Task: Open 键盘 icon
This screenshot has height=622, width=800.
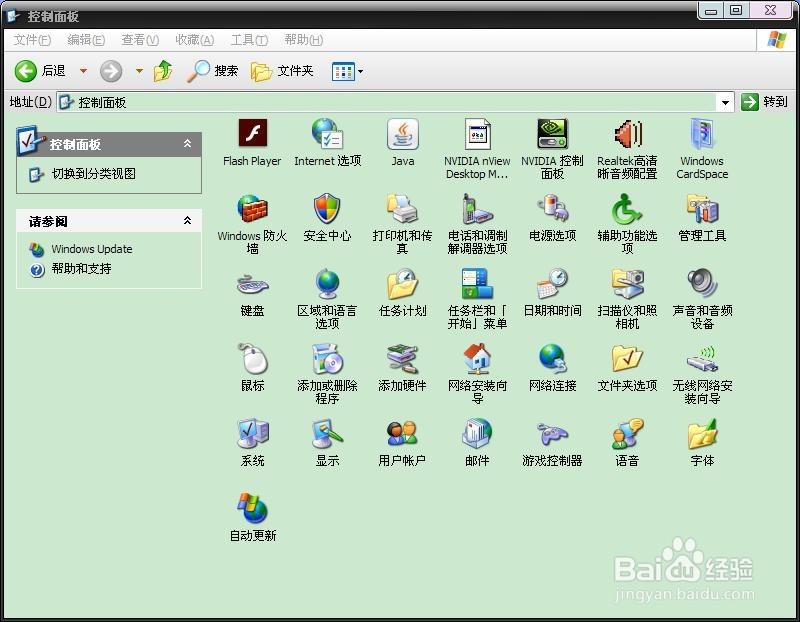Action: [253, 284]
